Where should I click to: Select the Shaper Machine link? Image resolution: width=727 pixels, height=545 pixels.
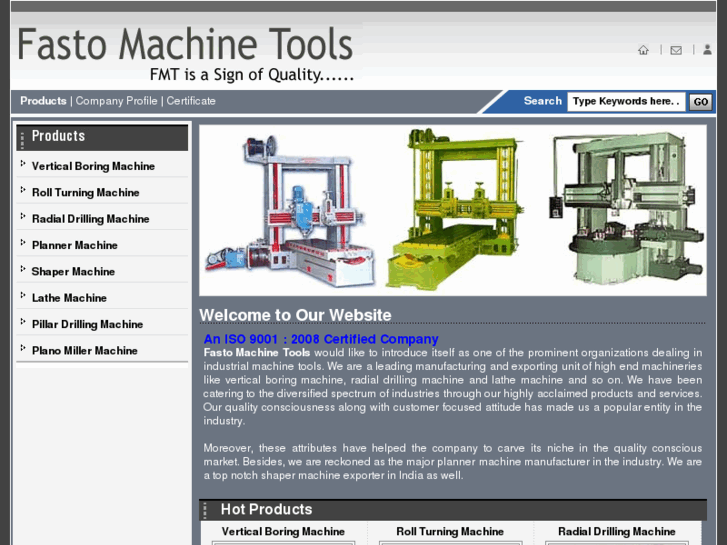point(73,272)
